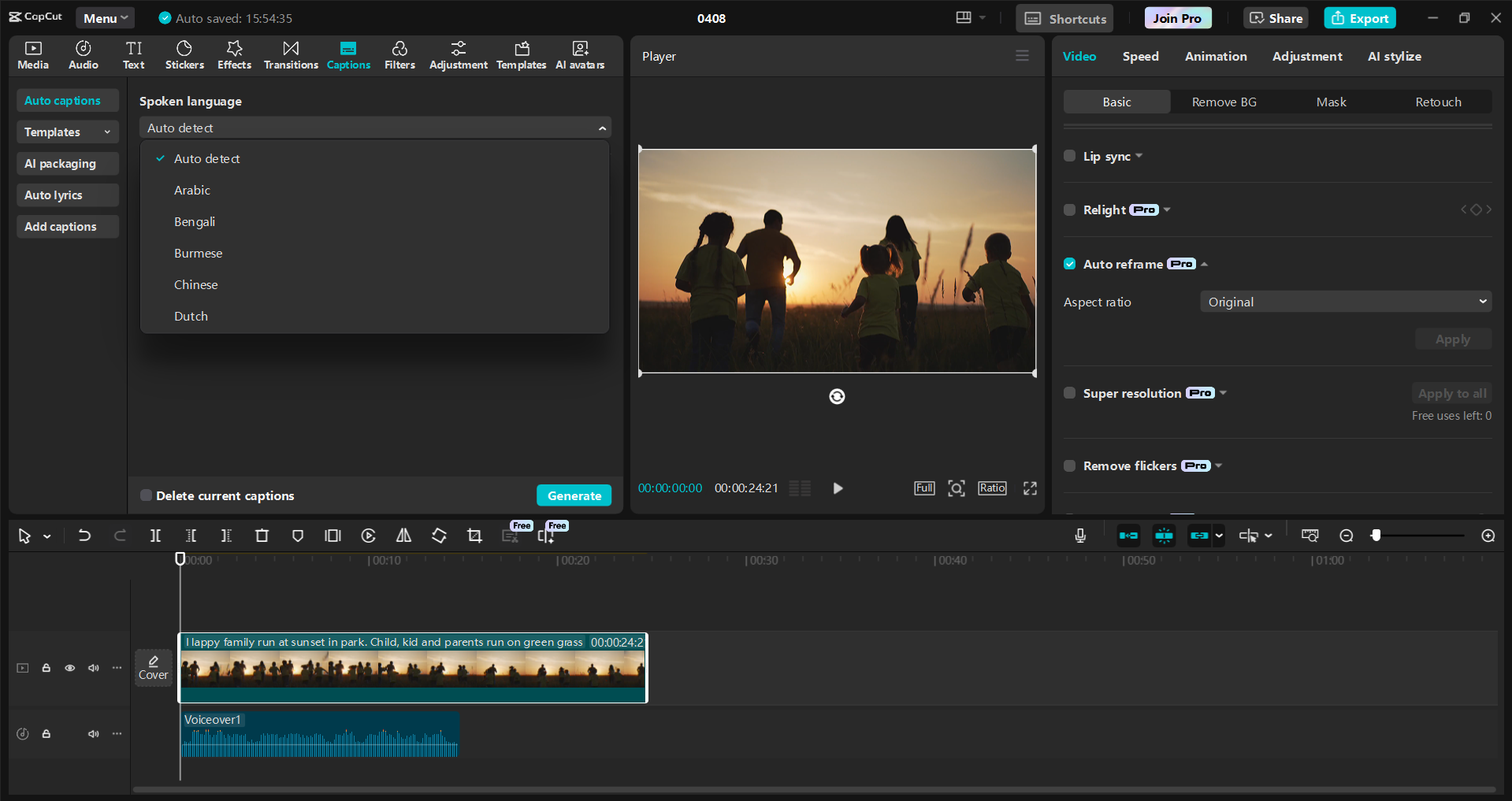Open the AI avatars panel
Viewport: 1512px width, 801px height.
580,55
